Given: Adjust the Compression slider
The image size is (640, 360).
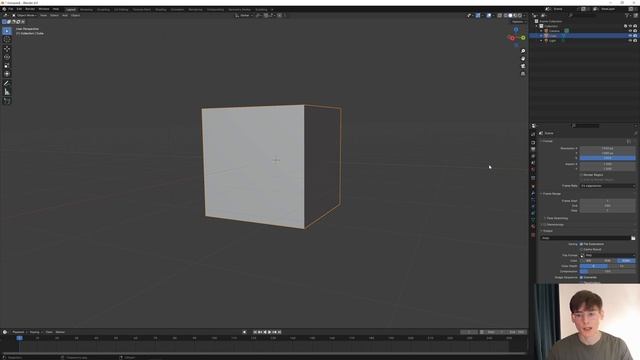Looking at the screenshot, I should pyautogui.click(x=607, y=271).
